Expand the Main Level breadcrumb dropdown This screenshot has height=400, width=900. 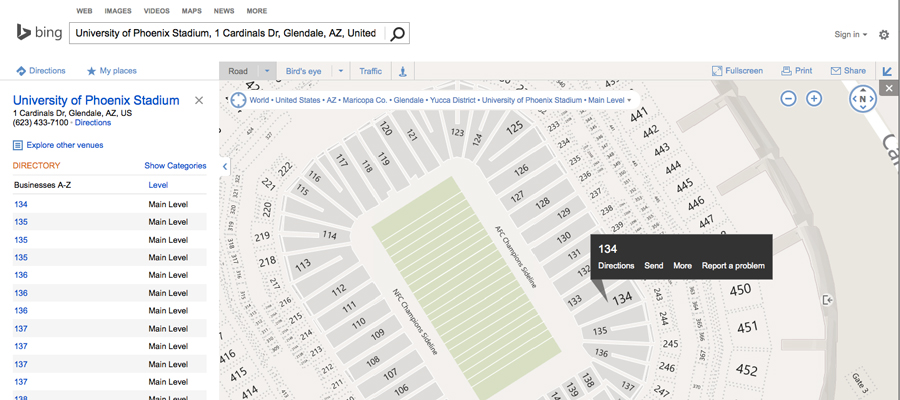coord(629,100)
